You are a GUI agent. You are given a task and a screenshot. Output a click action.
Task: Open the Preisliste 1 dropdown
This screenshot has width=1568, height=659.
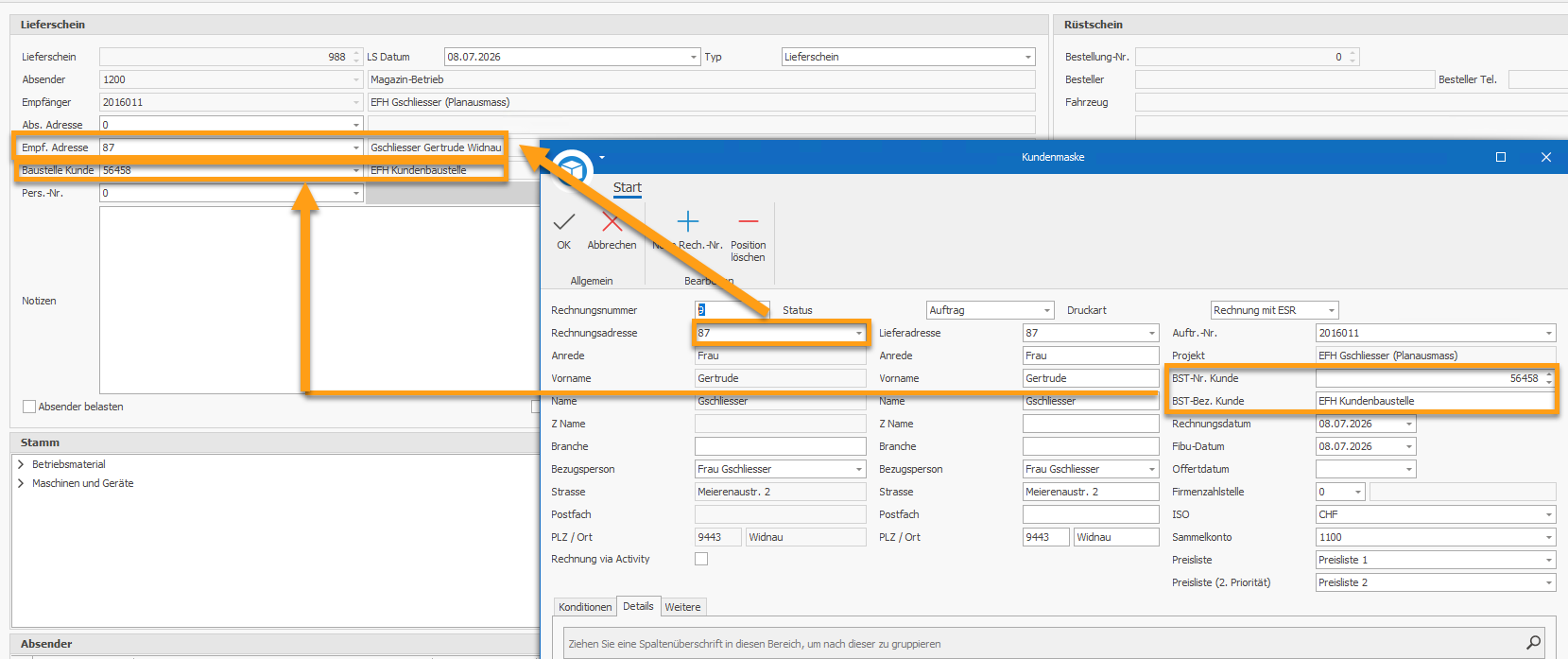(1549, 560)
